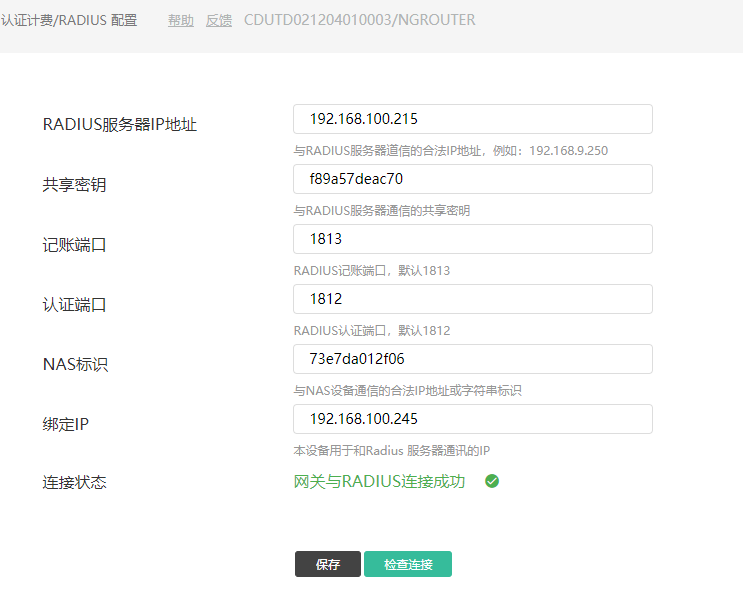The image size is (743, 598).
Task: Click the 共享密钥 shared key input
Action: click(x=472, y=179)
